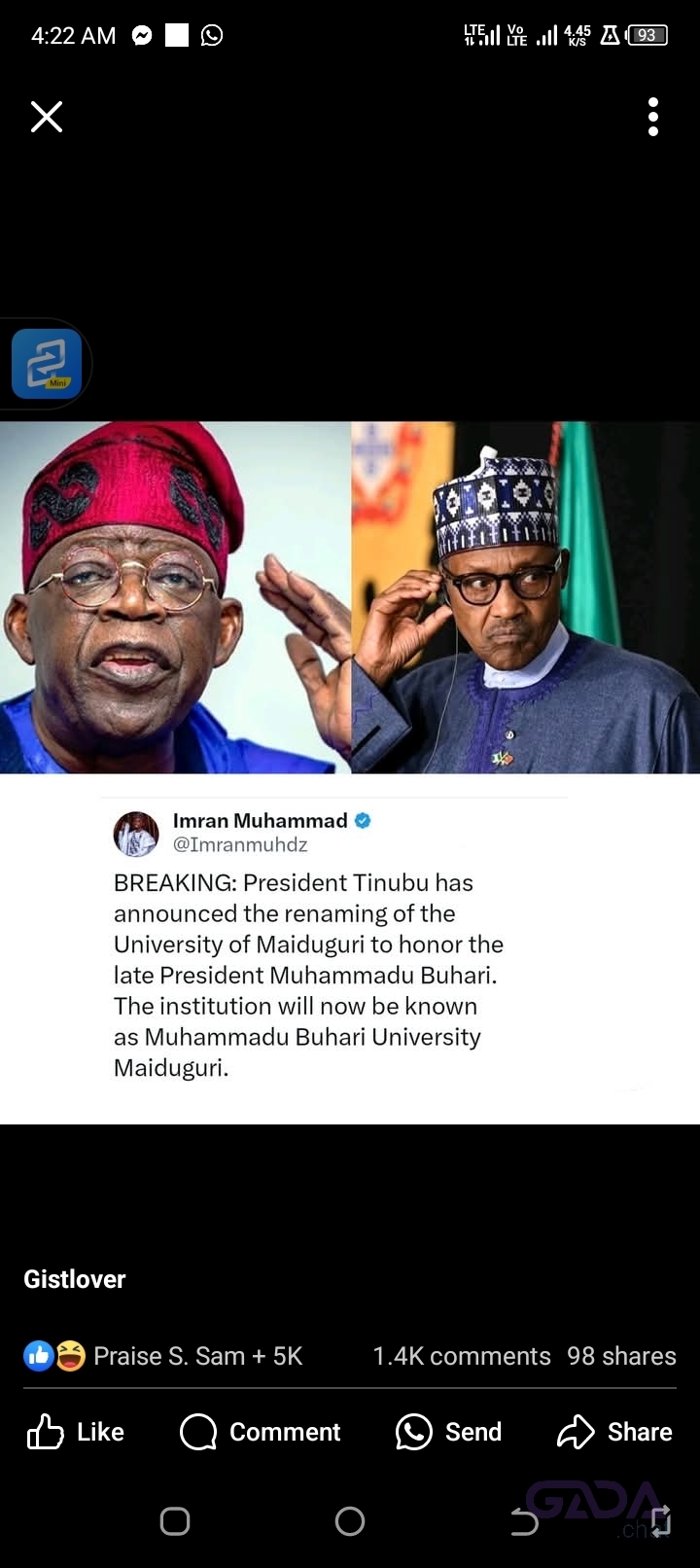View the 1.4K comments list
This screenshot has height=1568, width=700.
click(462, 1356)
